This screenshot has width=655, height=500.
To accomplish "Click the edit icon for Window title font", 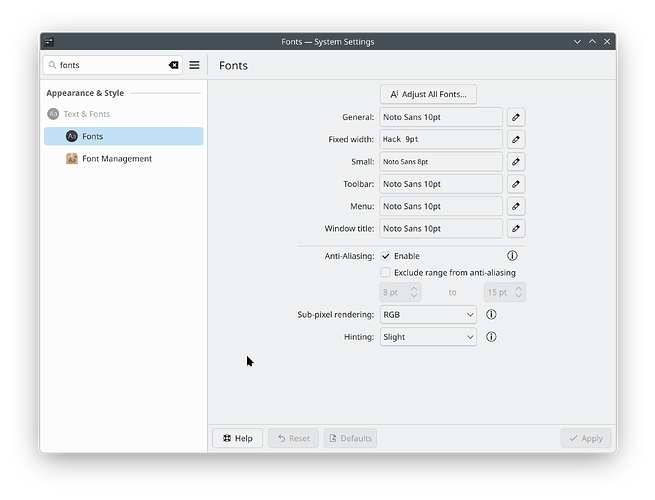I will [x=516, y=228].
